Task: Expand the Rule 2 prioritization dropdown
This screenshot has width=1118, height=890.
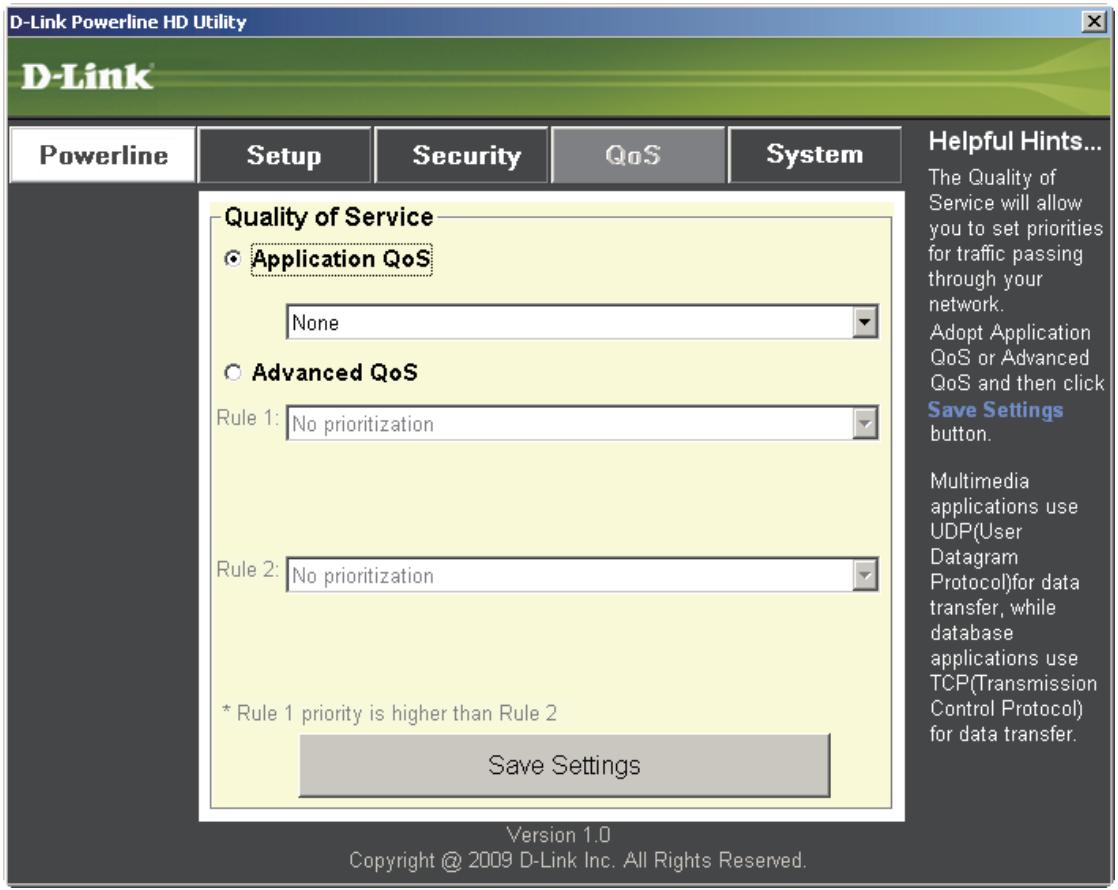Action: pyautogui.click(x=865, y=575)
